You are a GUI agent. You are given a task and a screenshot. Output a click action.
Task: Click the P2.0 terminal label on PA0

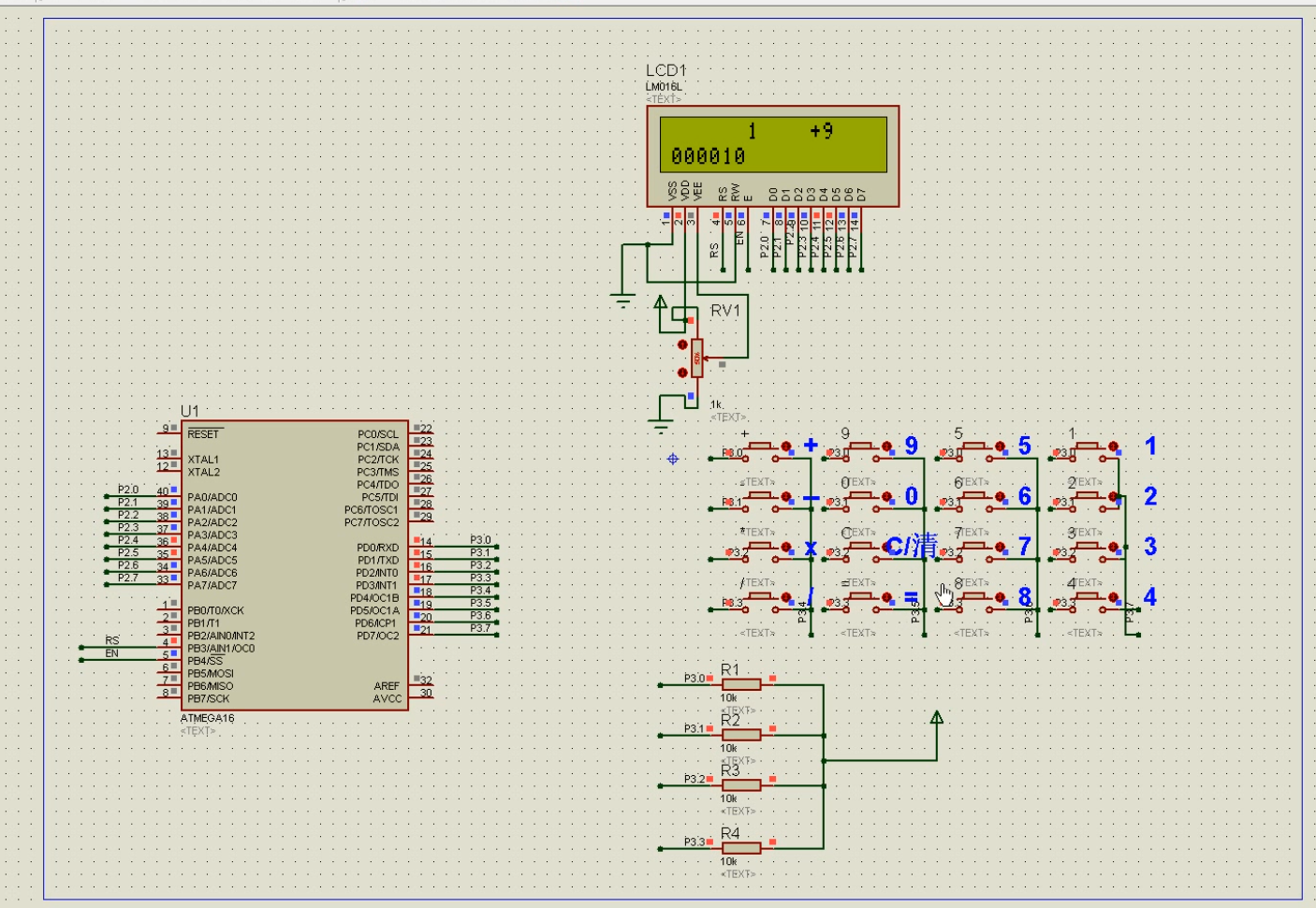click(x=128, y=490)
